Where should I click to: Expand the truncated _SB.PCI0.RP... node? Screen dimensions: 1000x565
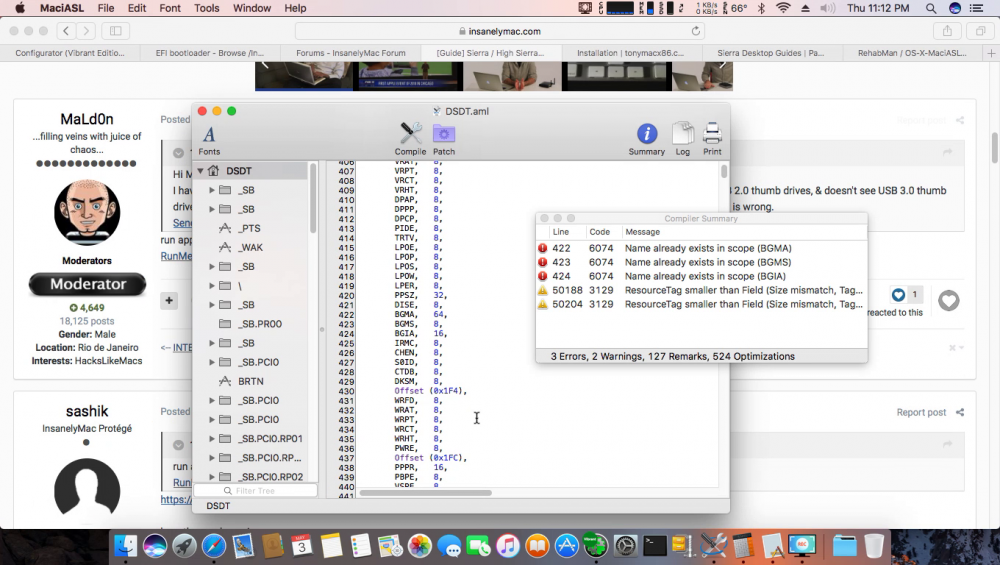click(x=212, y=458)
